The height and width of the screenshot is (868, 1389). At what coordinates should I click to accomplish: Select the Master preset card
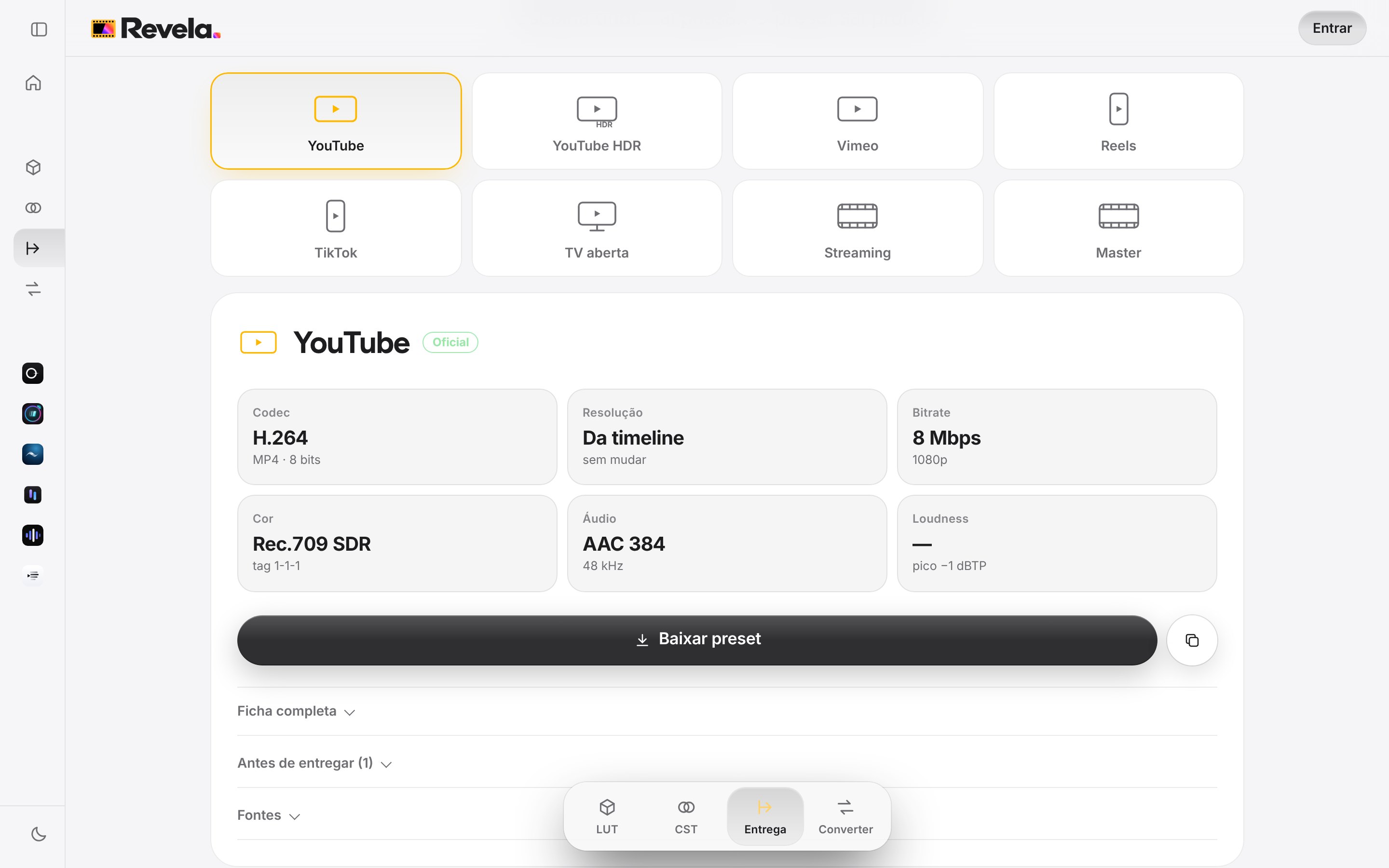(1118, 228)
